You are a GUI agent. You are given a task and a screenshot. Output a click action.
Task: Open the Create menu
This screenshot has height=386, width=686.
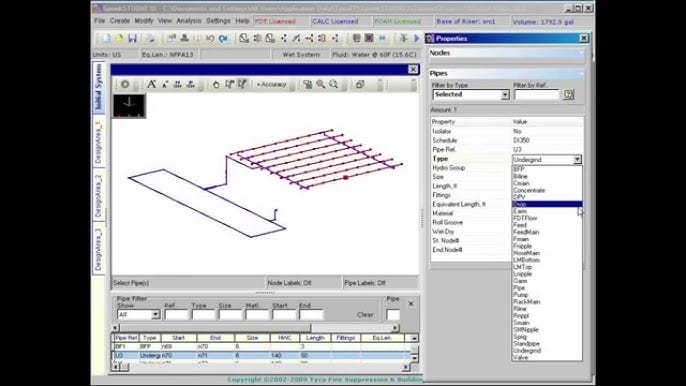pyautogui.click(x=119, y=21)
